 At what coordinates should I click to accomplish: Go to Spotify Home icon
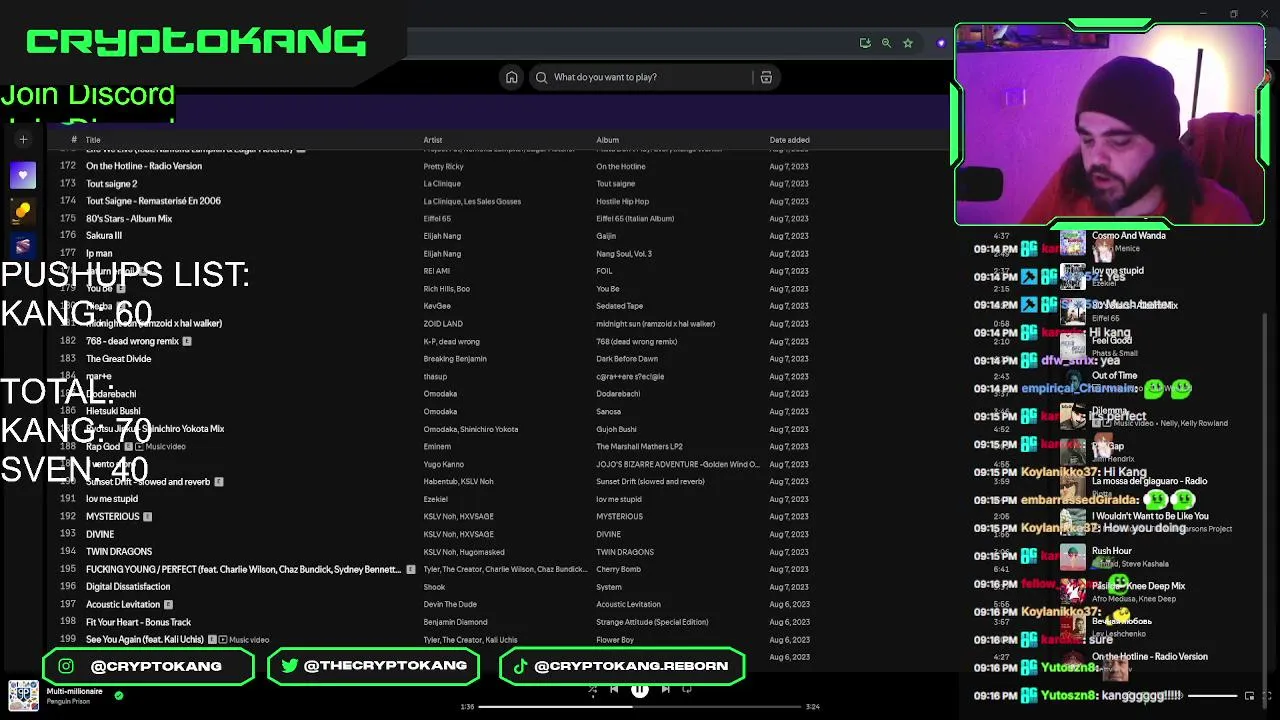(x=512, y=77)
